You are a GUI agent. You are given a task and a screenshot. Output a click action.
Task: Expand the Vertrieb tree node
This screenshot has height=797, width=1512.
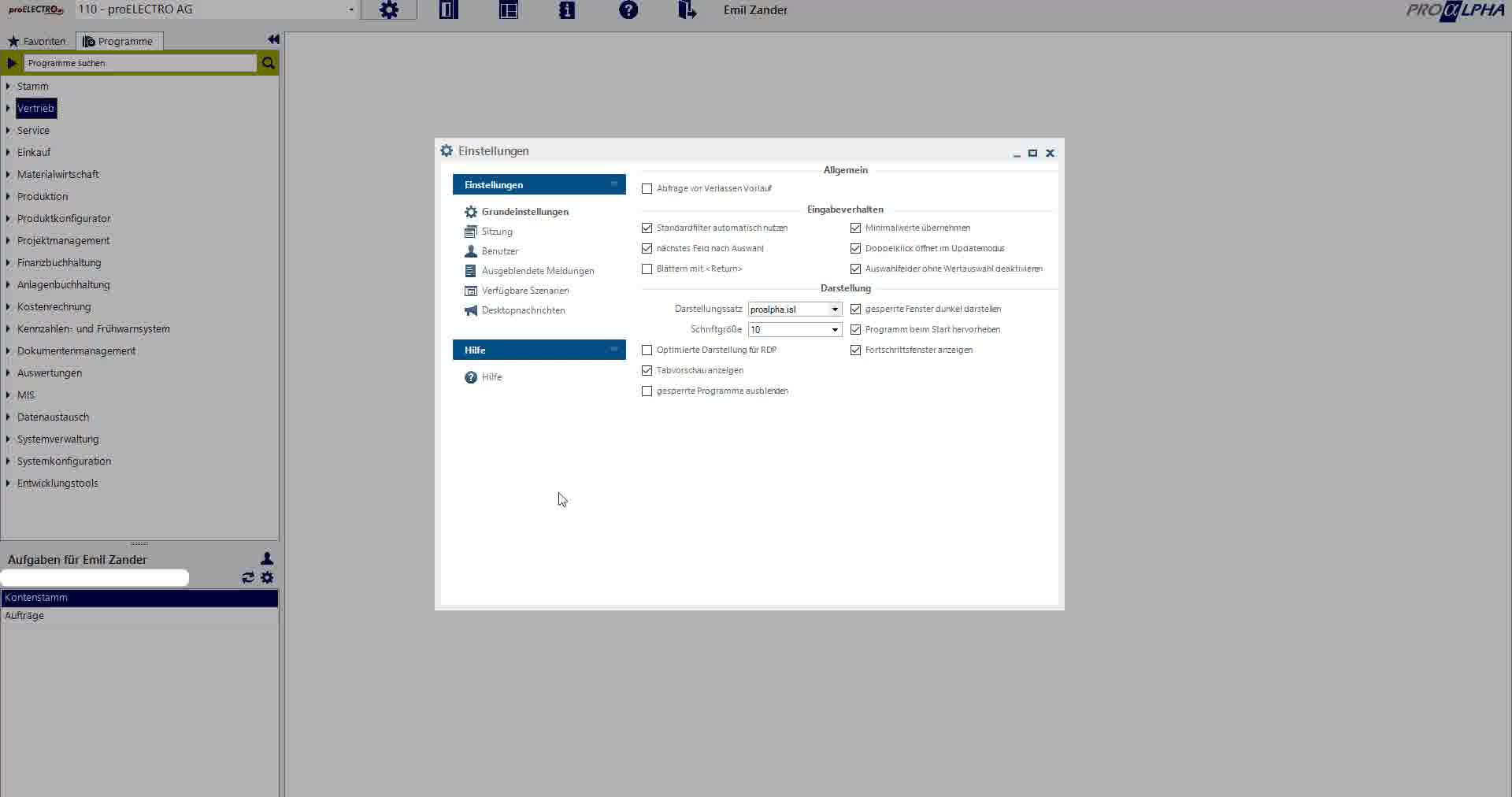click(8, 109)
